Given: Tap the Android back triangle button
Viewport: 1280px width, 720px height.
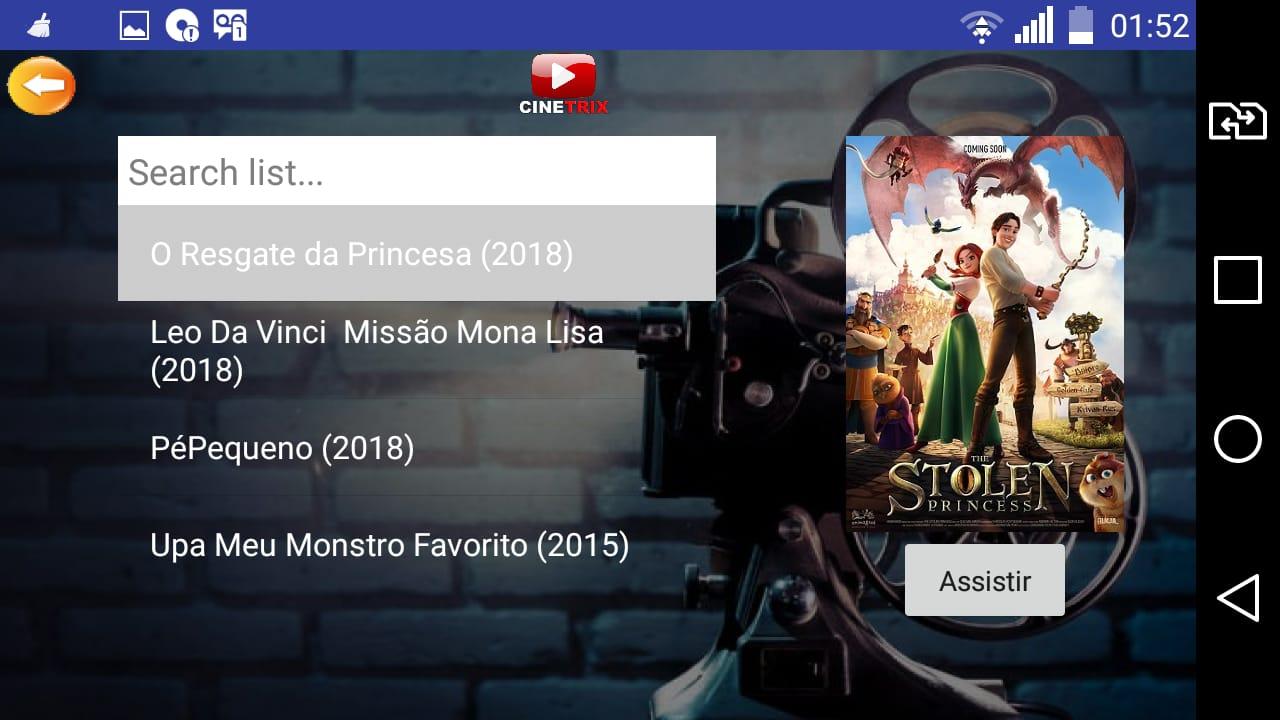Looking at the screenshot, I should pos(1238,598).
